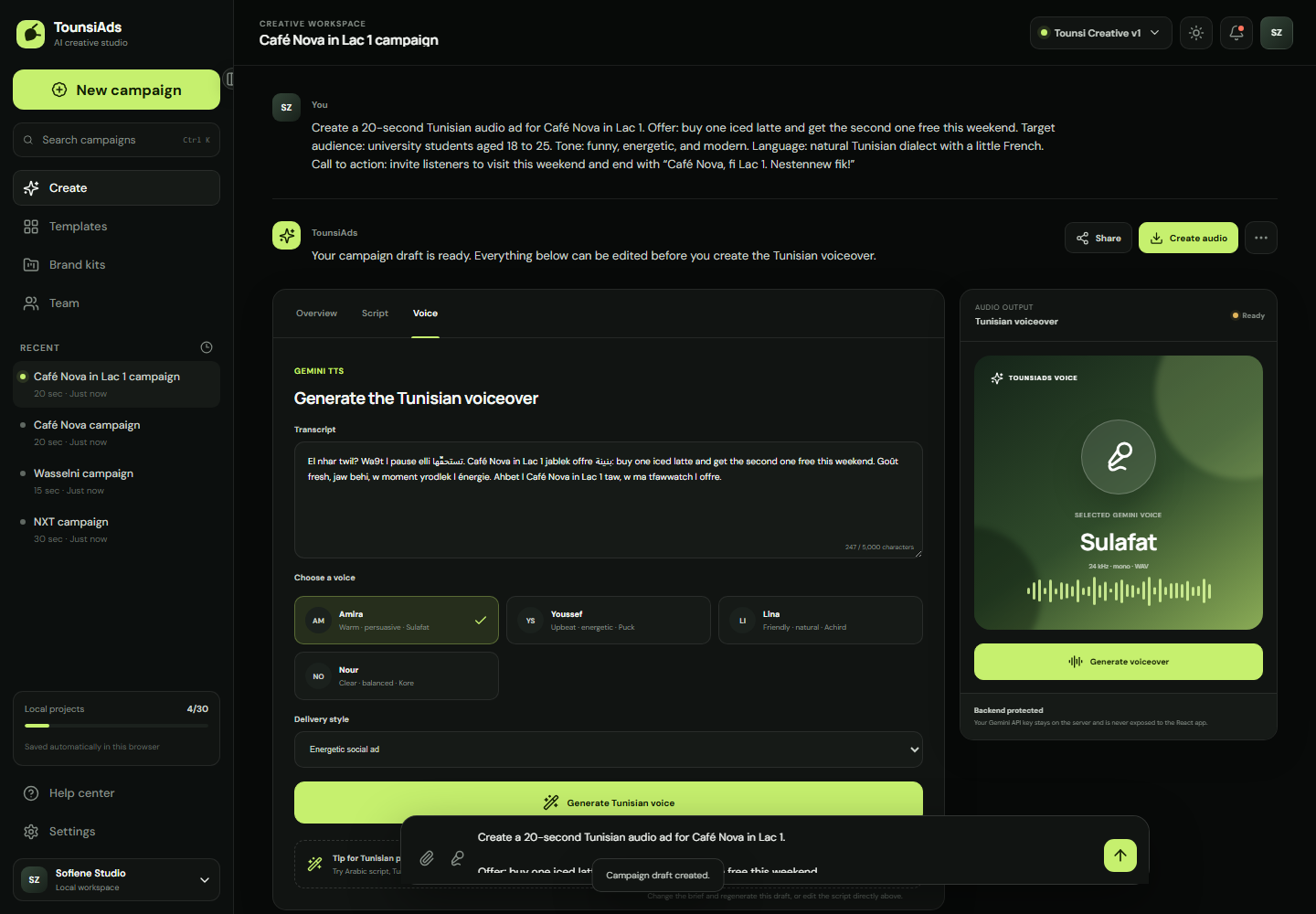The height and width of the screenshot is (914, 1316).
Task: Expand the Sofiene Studio workspace switcher
Action: tap(117, 879)
